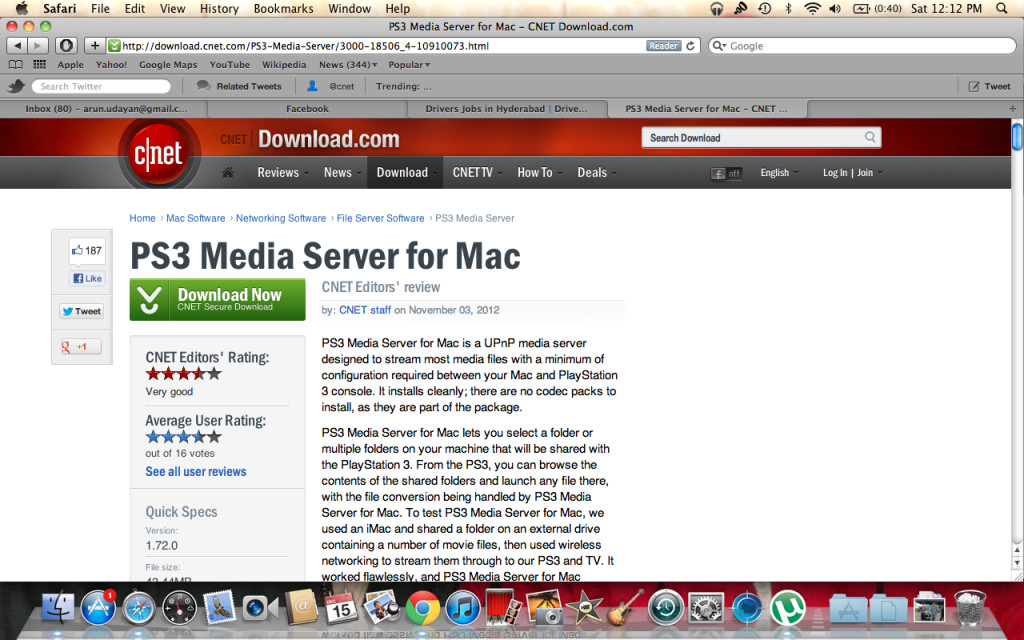Open the YouTube bookmark
The height and width of the screenshot is (640, 1024).
[230, 65]
